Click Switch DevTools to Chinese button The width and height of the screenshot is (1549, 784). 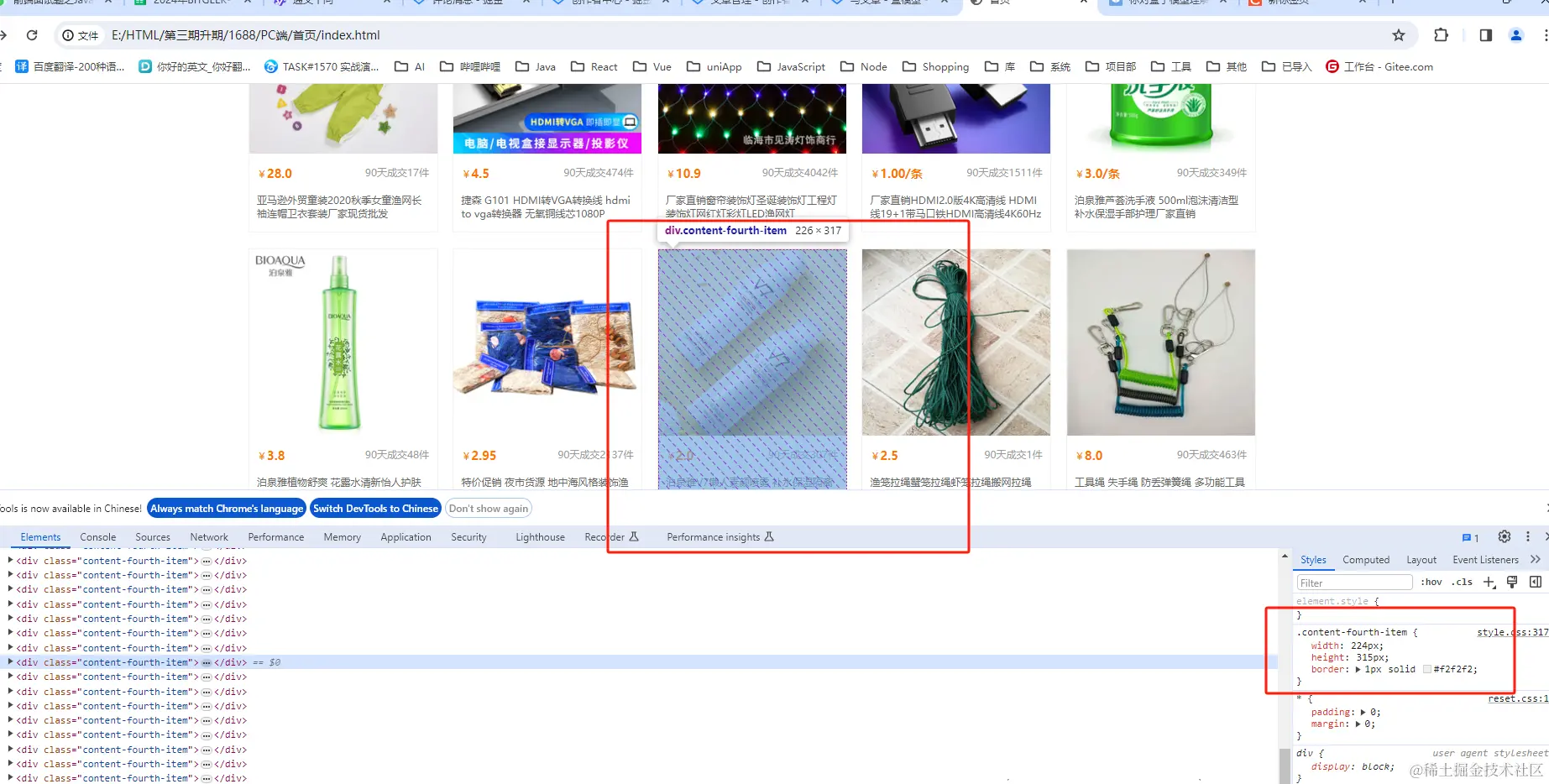(375, 509)
